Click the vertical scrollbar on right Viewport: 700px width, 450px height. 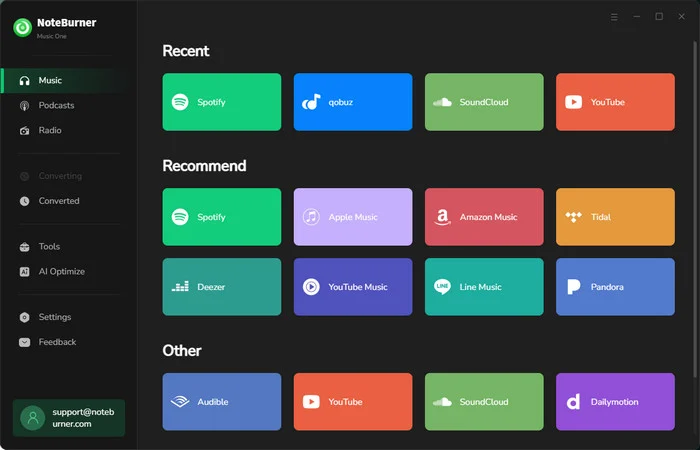click(x=695, y=210)
